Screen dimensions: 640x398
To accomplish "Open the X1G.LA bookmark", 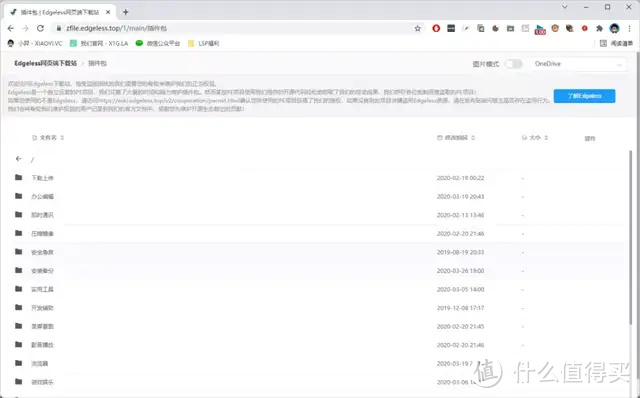I will (99, 43).
